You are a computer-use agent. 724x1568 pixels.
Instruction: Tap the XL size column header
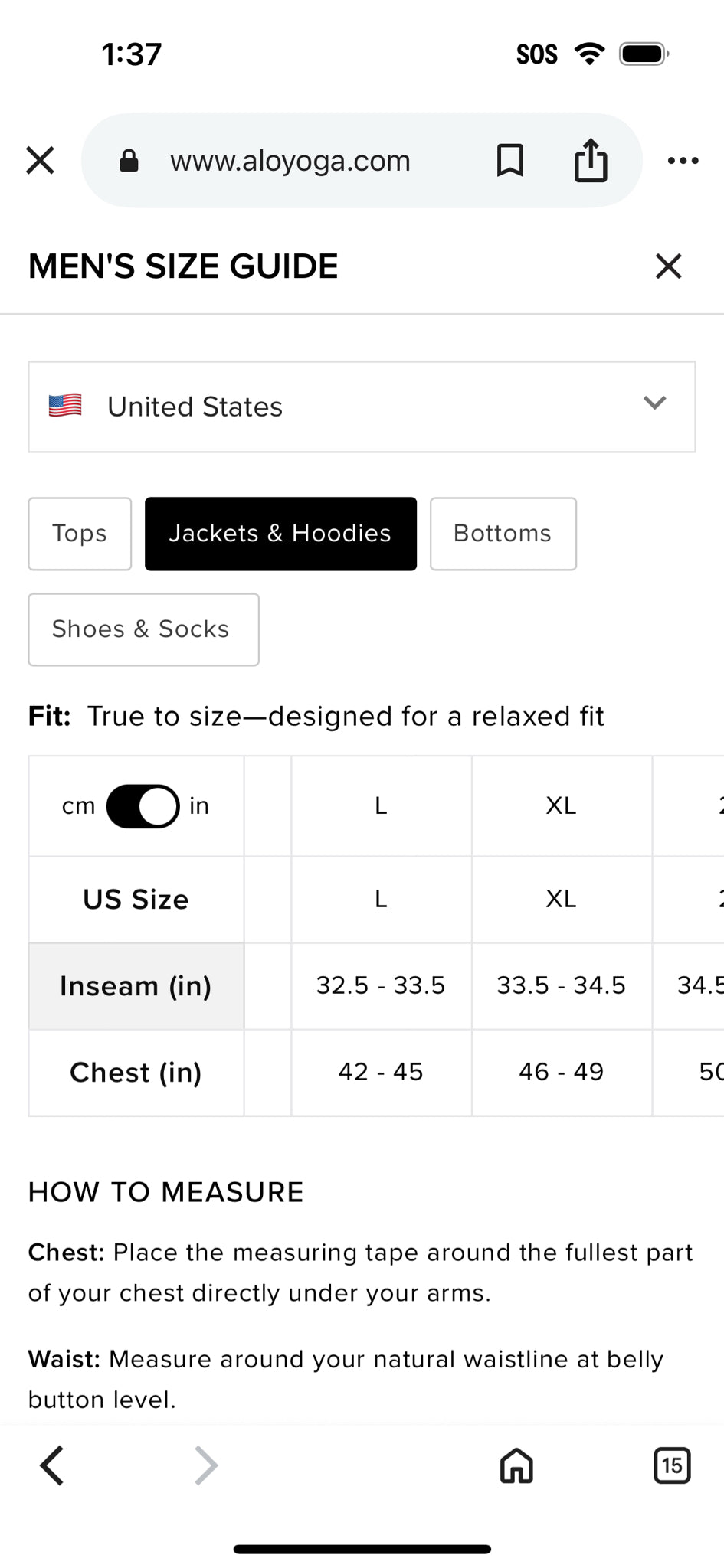[561, 806]
